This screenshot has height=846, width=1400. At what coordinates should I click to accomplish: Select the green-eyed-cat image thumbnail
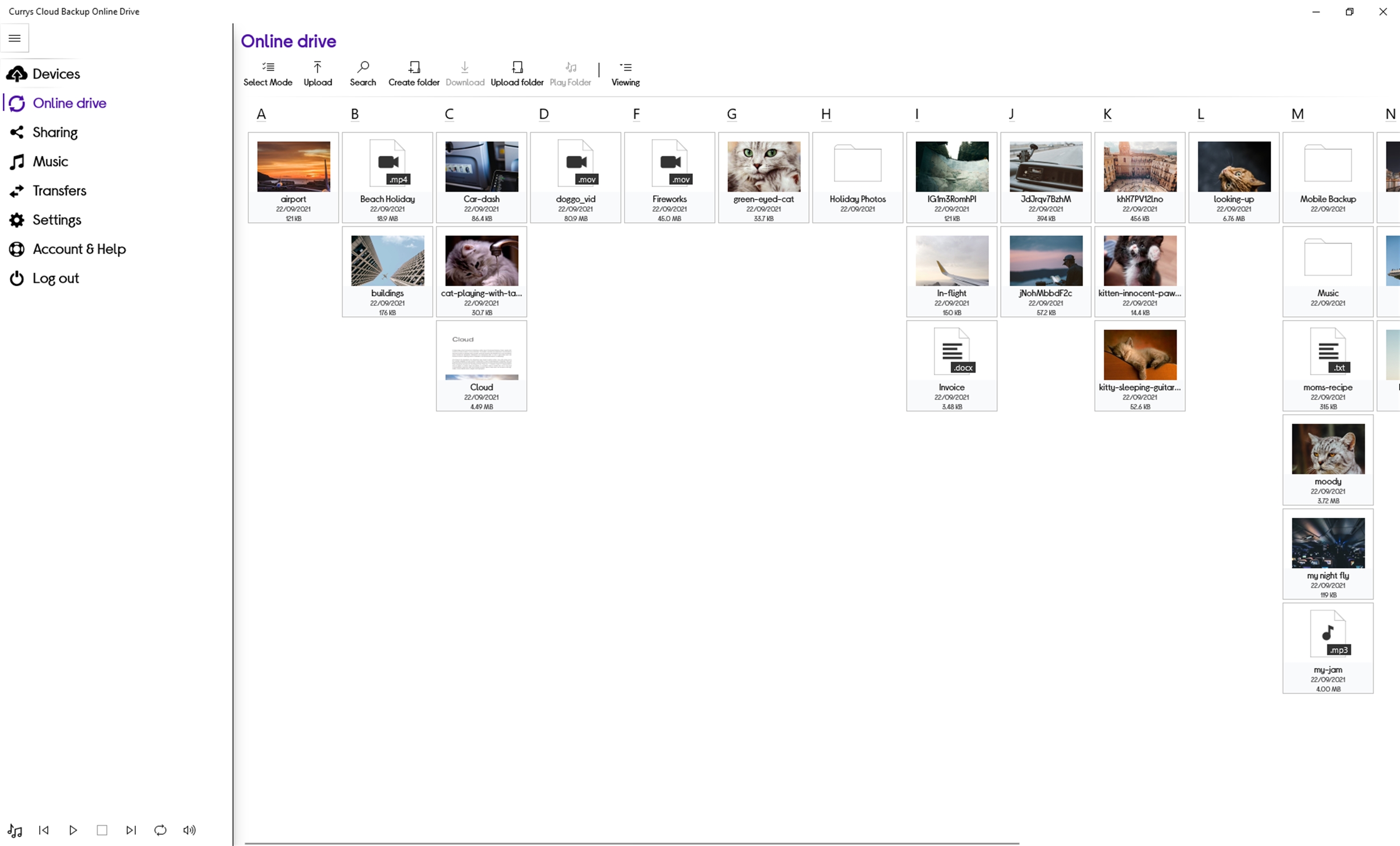[x=763, y=167]
